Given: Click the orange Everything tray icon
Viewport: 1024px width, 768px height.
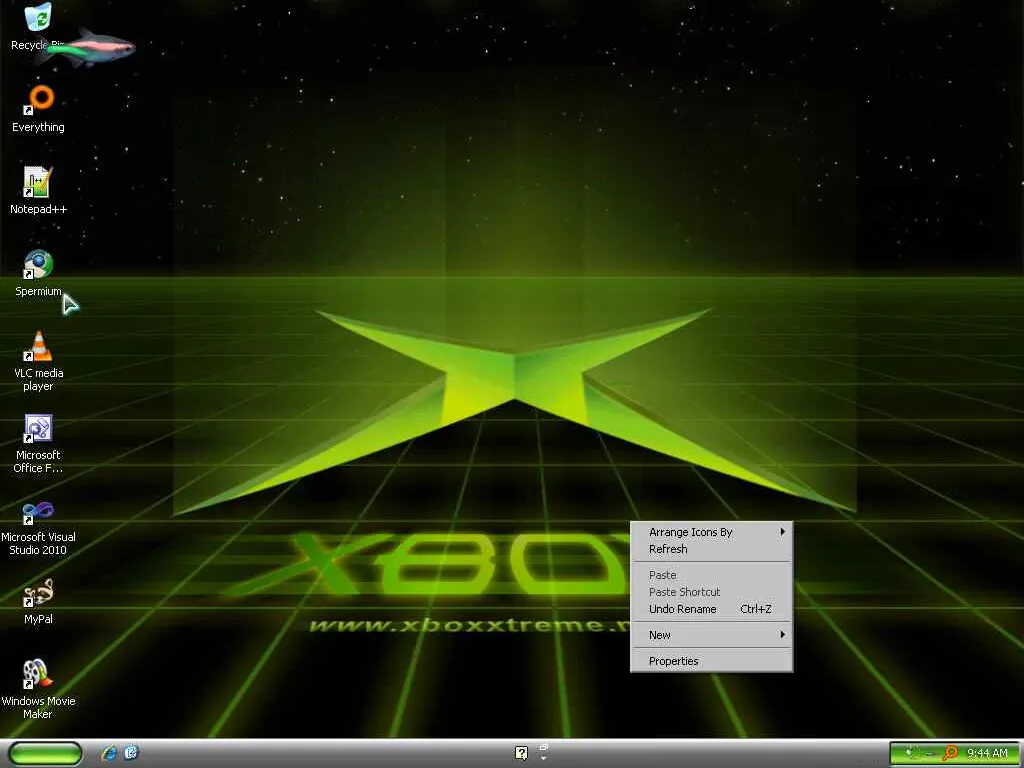Looking at the screenshot, I should pyautogui.click(x=952, y=753).
